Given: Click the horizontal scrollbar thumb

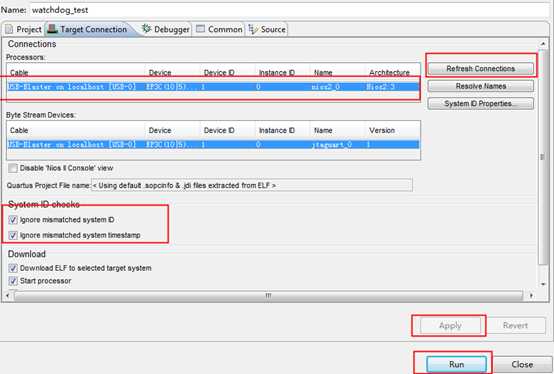Looking at the screenshot, I should click(268, 295).
